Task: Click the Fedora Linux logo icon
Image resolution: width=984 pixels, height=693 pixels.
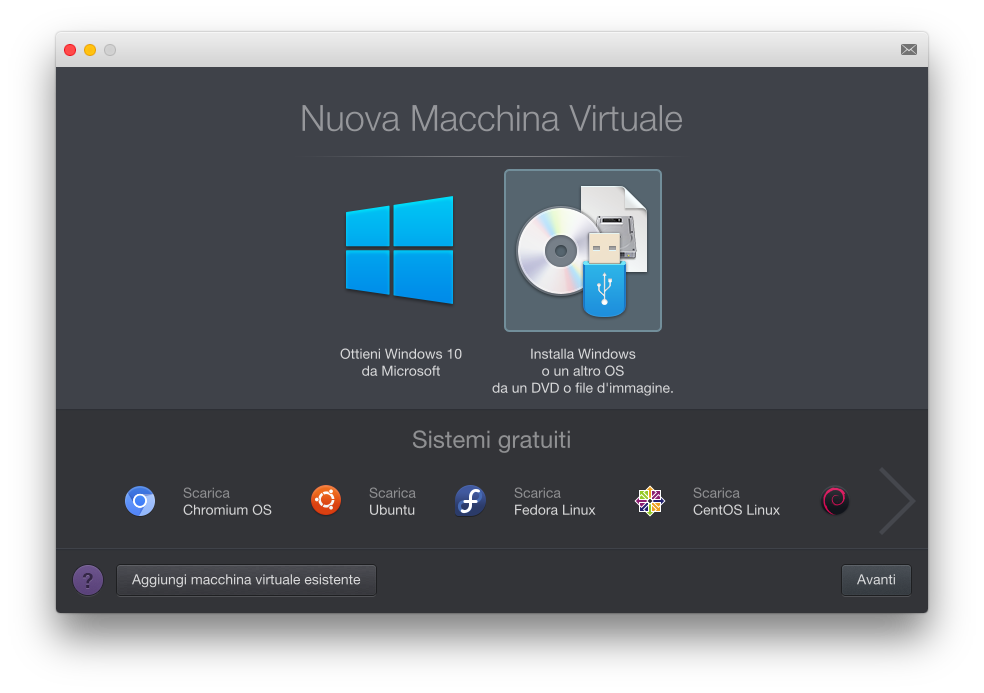Action: coord(470,501)
